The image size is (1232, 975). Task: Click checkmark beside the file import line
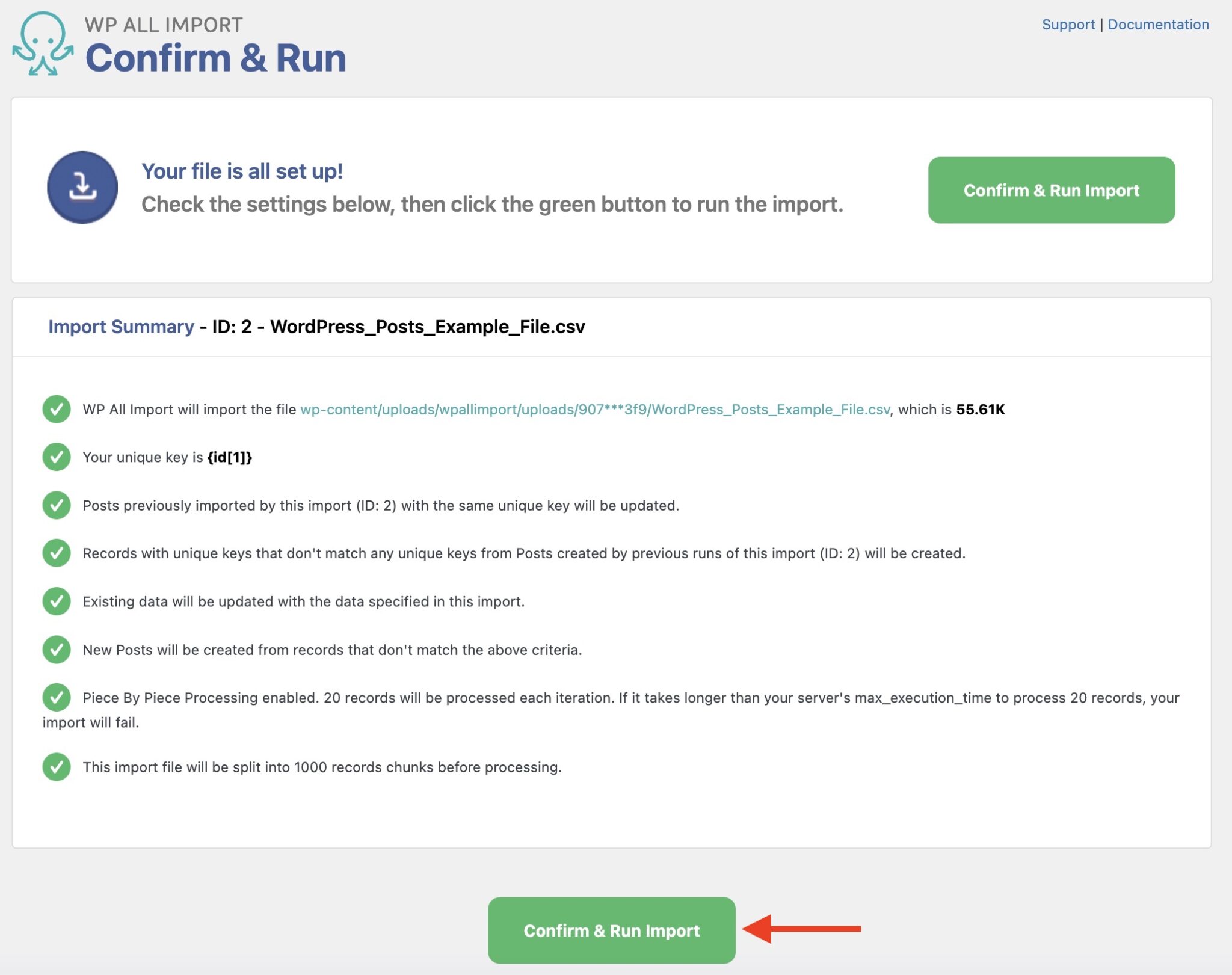[x=57, y=409]
